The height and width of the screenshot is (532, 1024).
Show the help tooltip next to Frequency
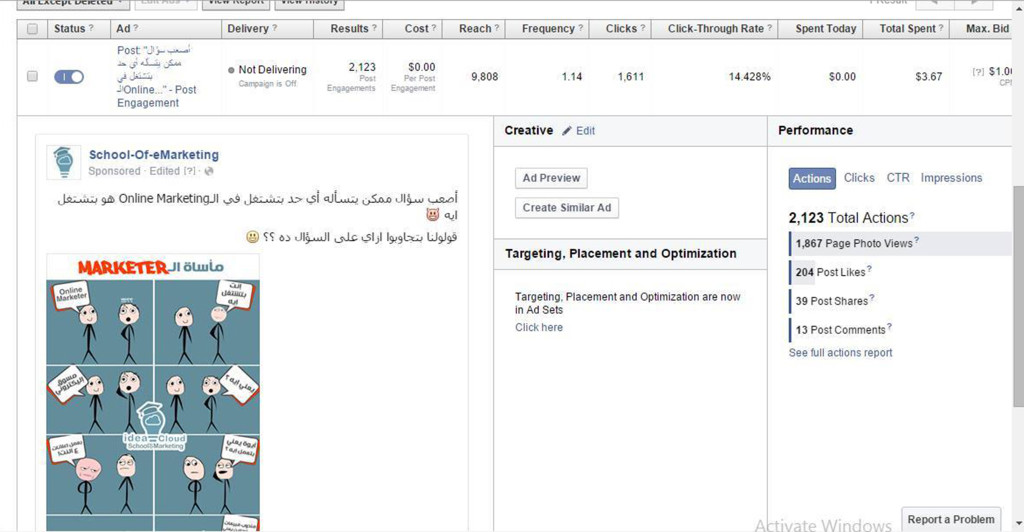(581, 28)
